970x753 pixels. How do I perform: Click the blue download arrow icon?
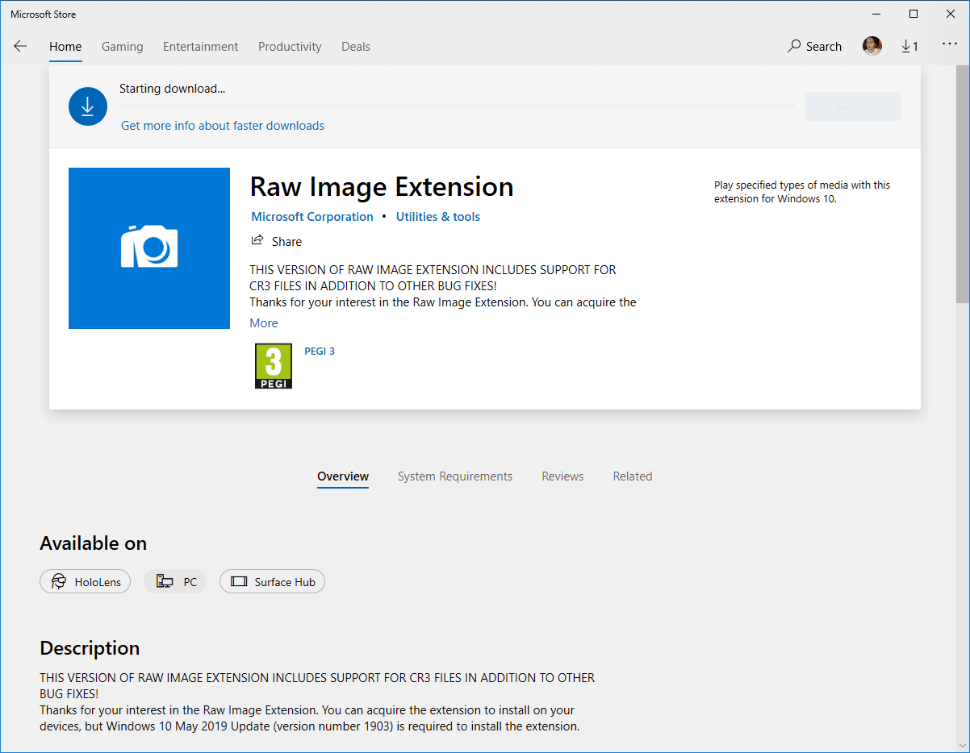(x=88, y=106)
